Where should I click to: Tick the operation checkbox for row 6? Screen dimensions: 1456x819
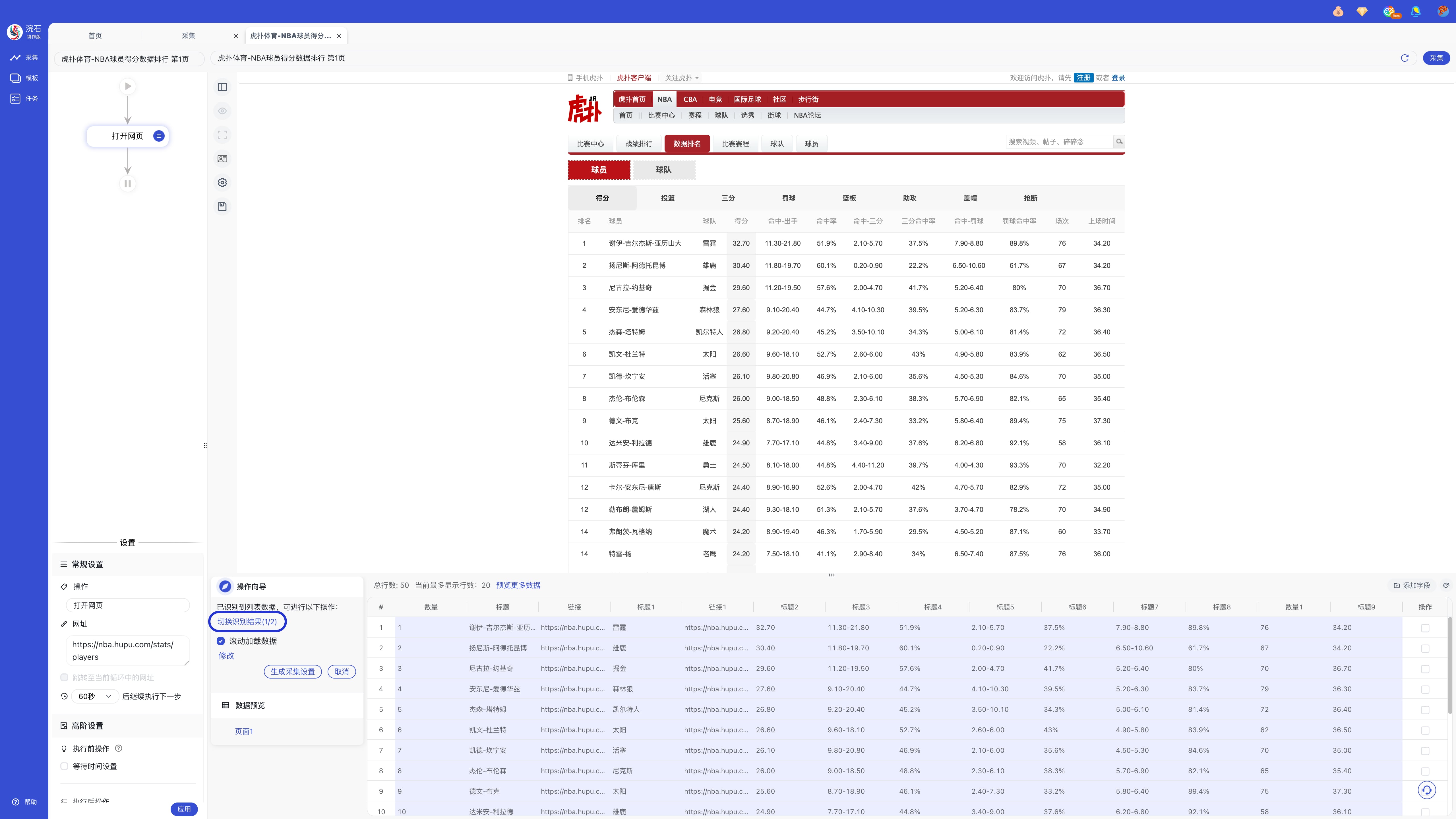point(1425,730)
